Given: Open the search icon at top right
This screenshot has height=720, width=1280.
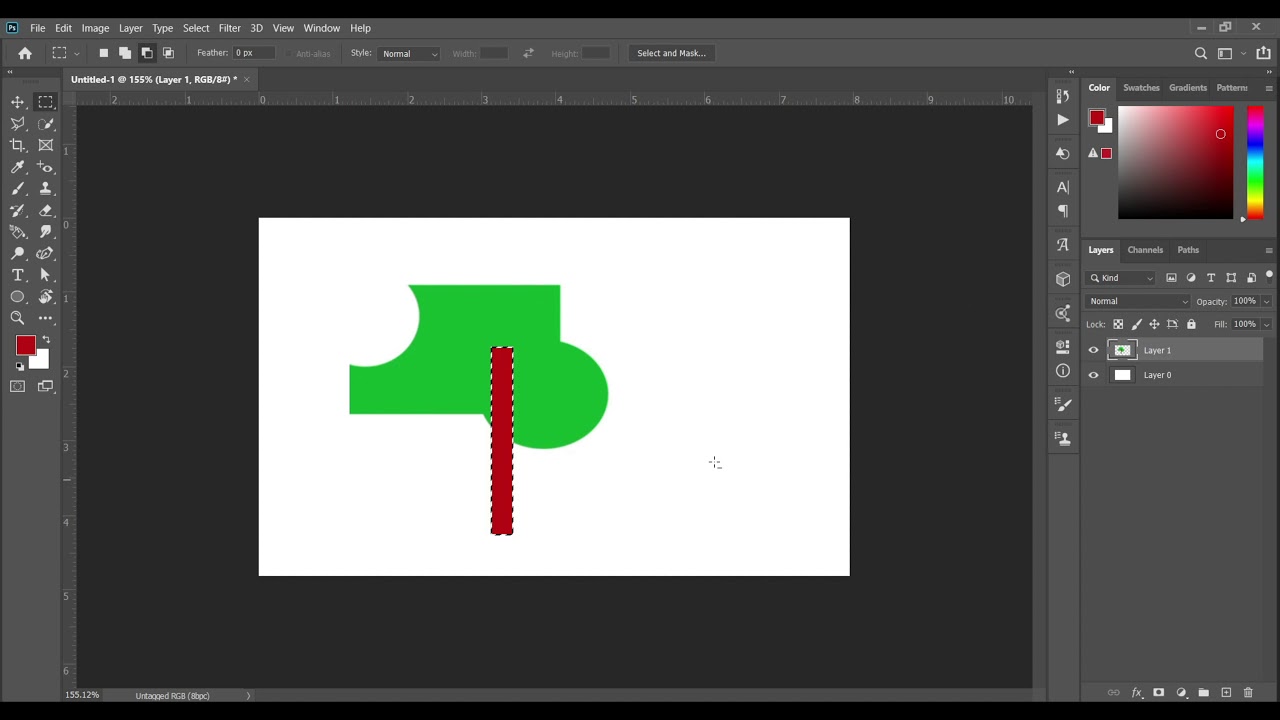Looking at the screenshot, I should point(1201,53).
